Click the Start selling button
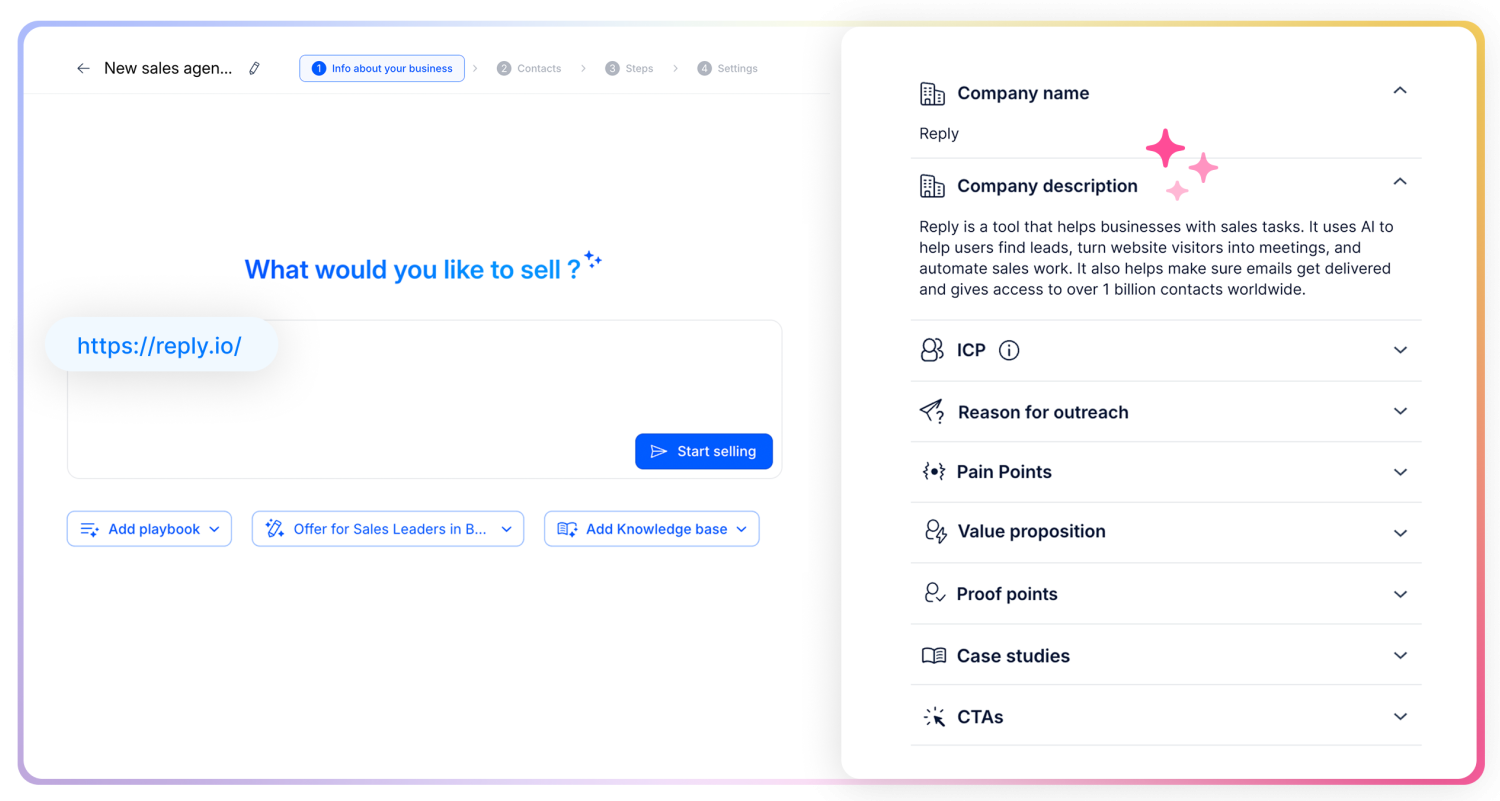Screen dimensions: 1500x801 (704, 451)
